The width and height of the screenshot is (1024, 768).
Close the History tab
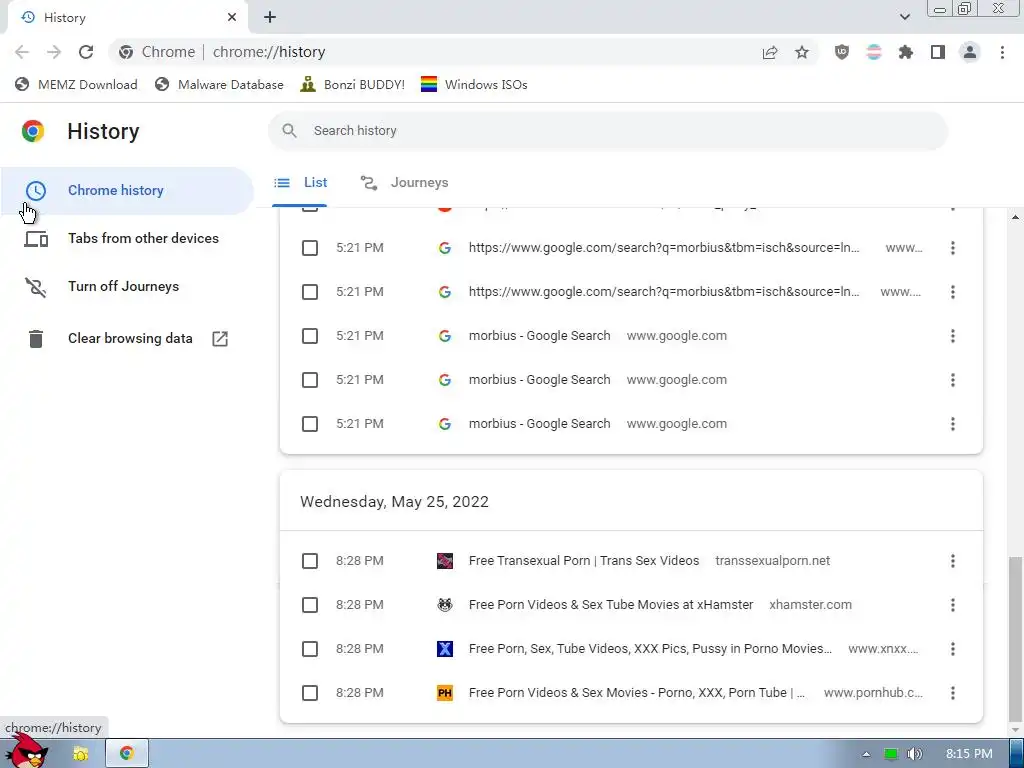coord(232,18)
